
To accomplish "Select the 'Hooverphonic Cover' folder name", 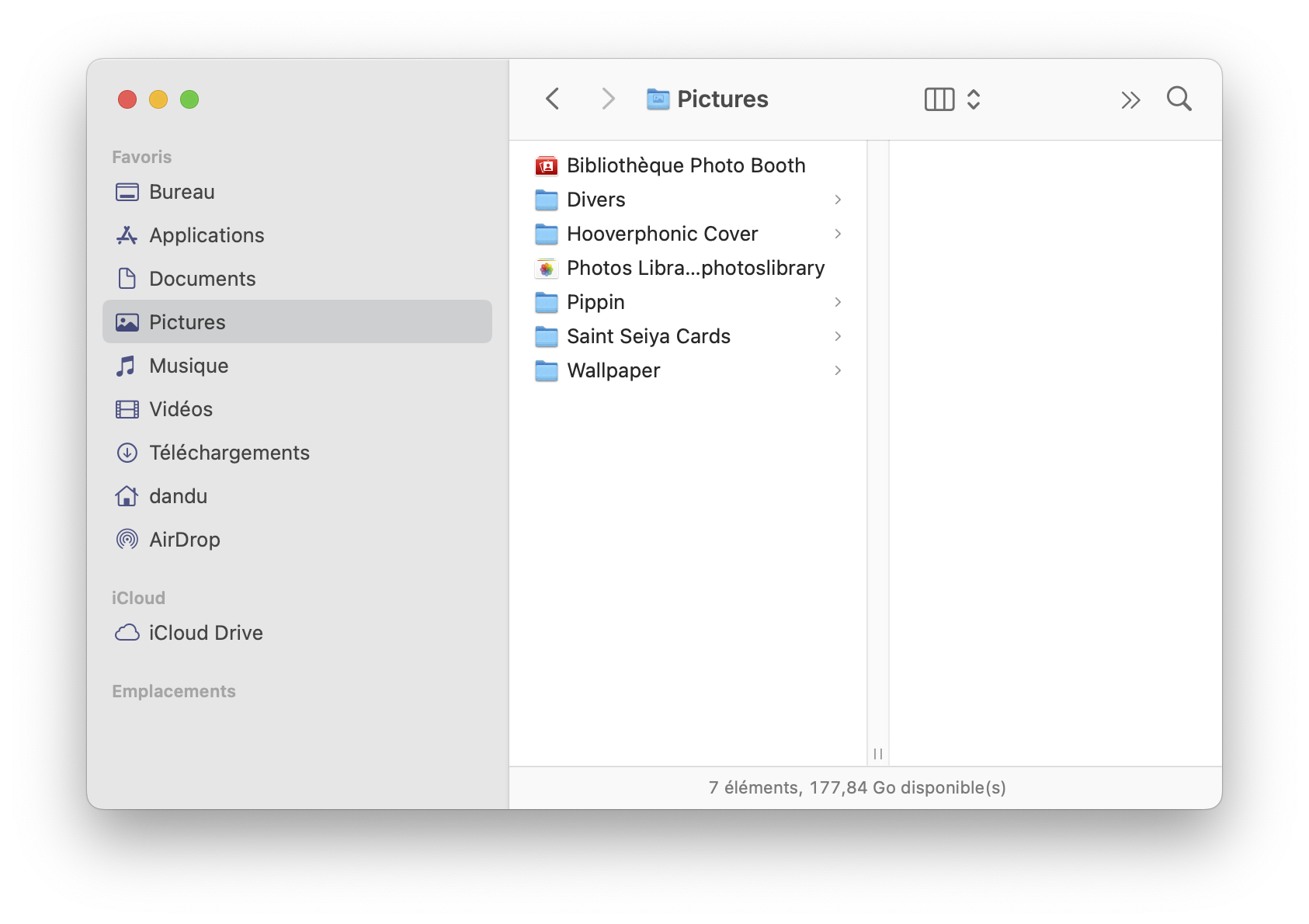I will coord(662,234).
